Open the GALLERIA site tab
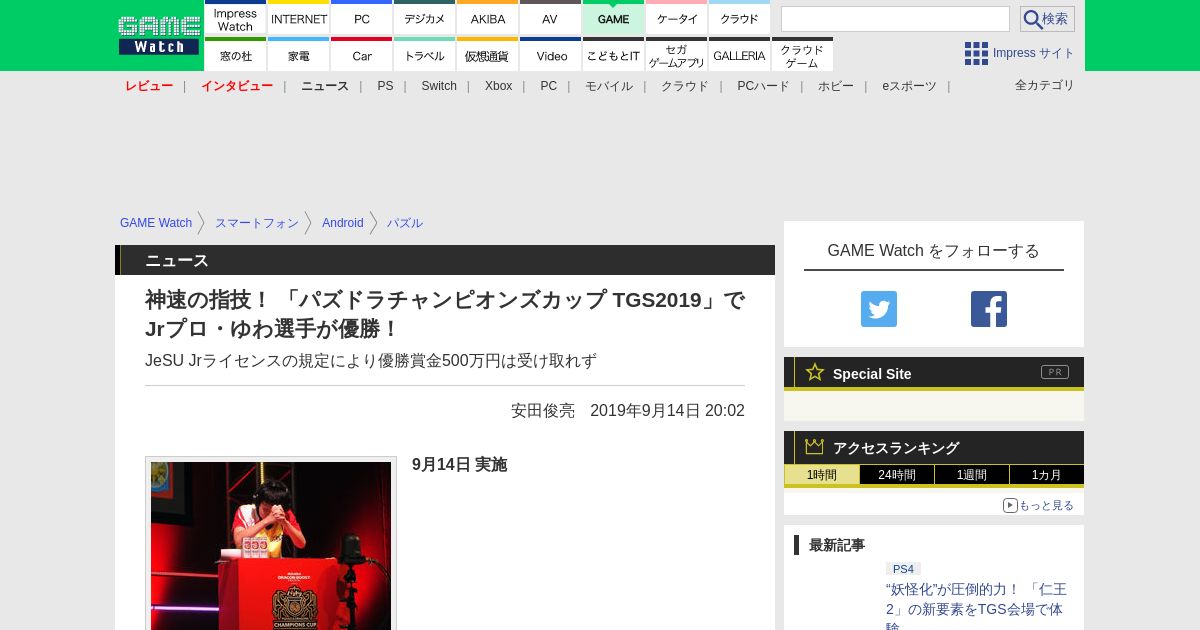1200x630 pixels. click(x=739, y=55)
